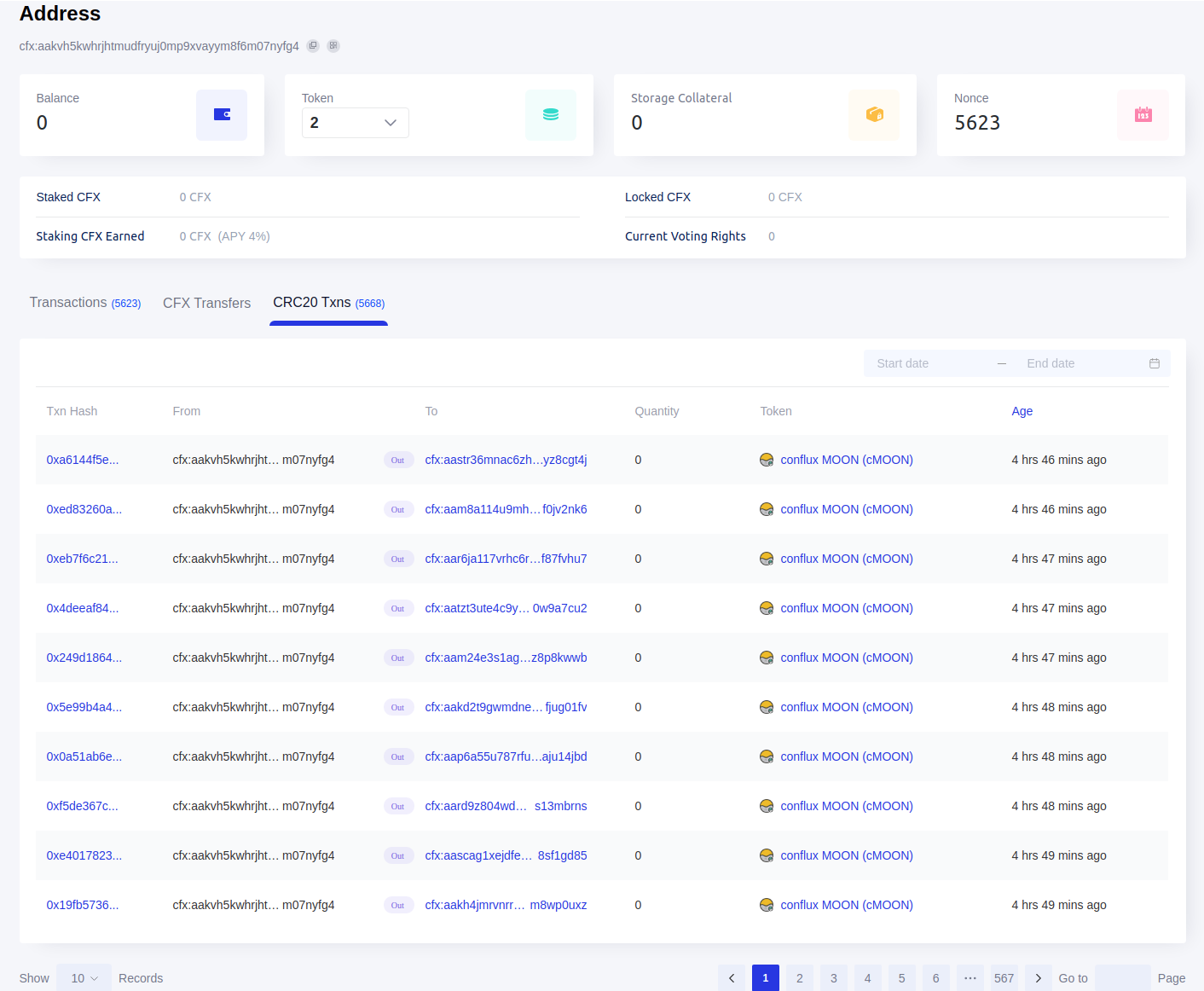
Task: Go to next page arrow
Action: (x=1039, y=978)
